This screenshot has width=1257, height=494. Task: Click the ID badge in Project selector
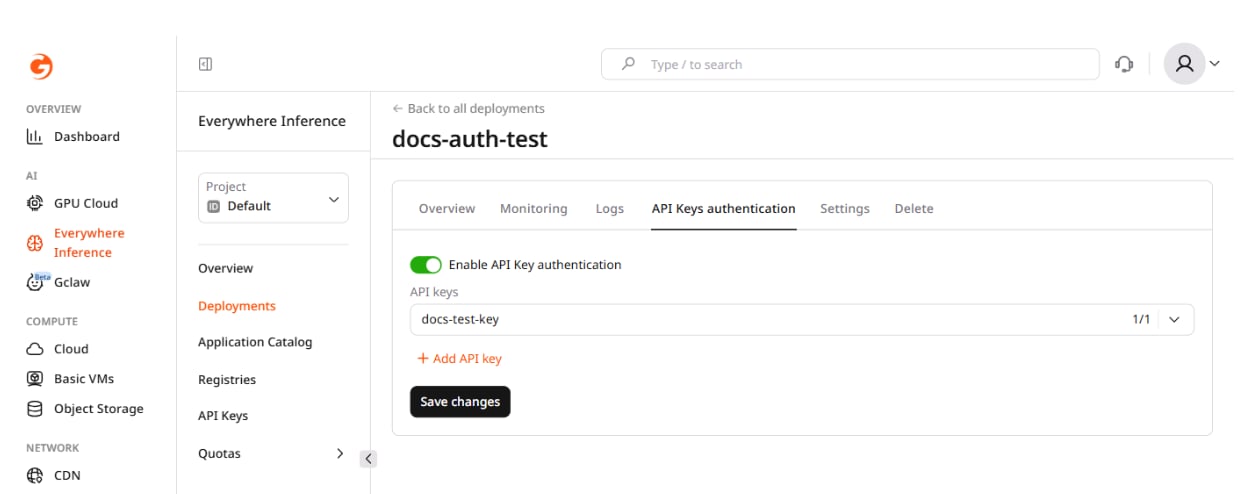[213, 206]
